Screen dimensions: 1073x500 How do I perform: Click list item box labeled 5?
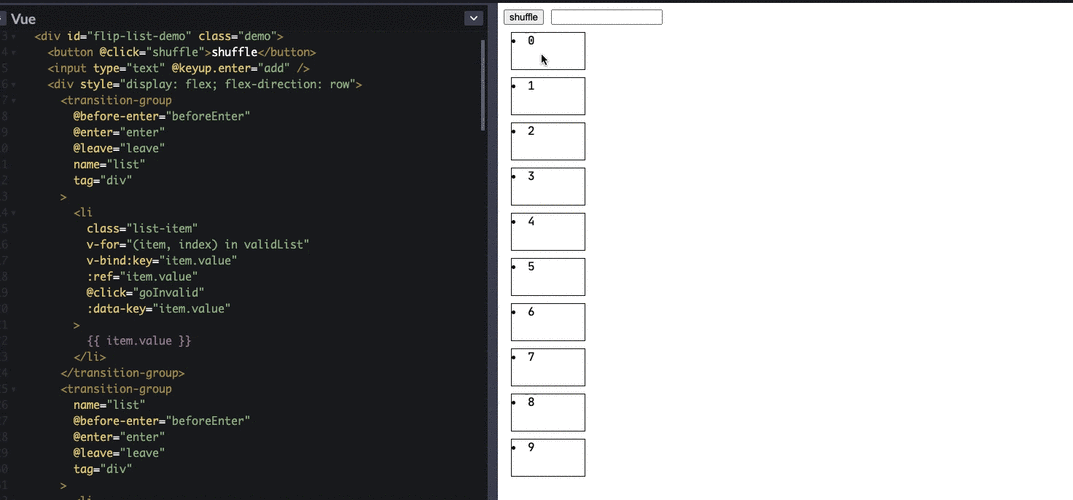pyautogui.click(x=548, y=276)
